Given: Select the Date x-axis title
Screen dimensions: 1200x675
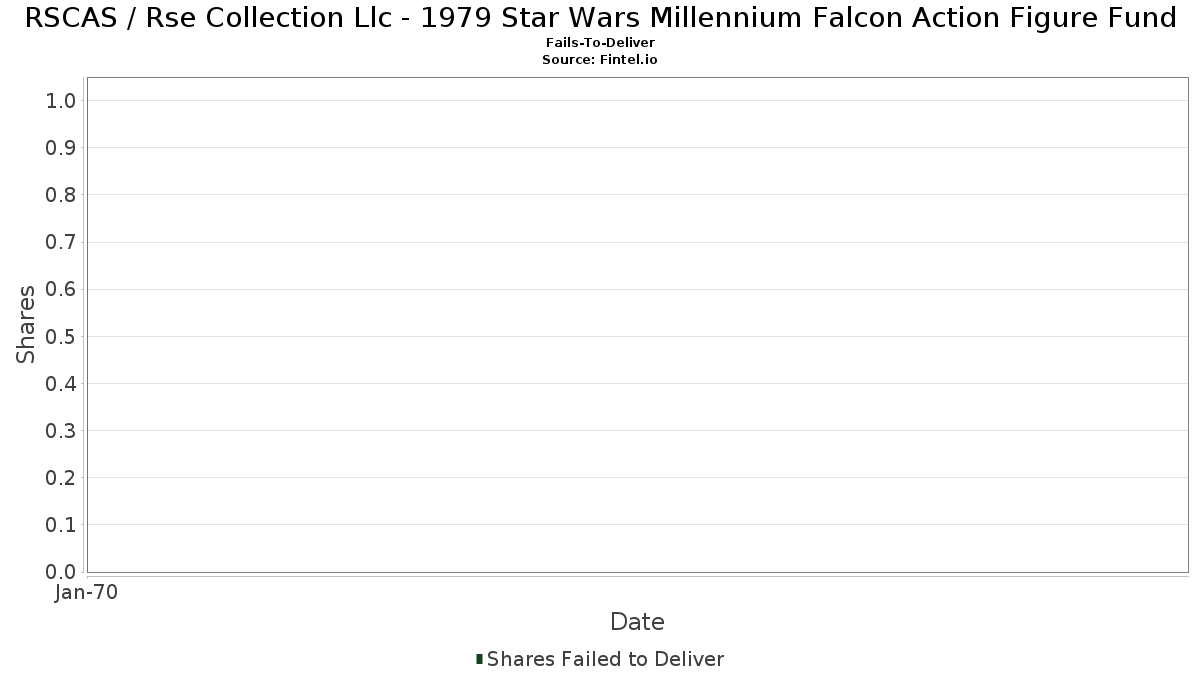Looking at the screenshot, I should point(637,622).
